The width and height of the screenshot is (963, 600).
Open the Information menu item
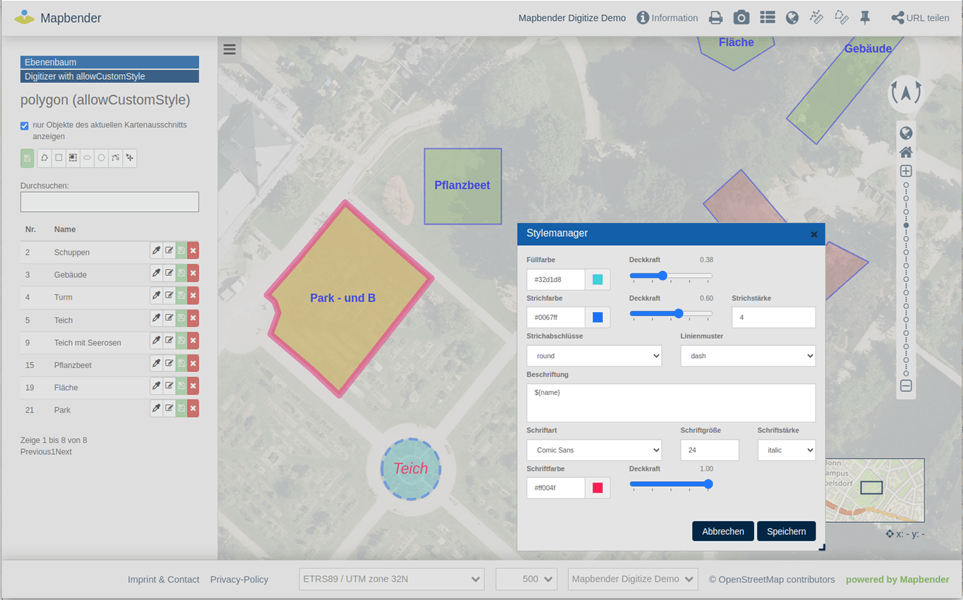click(x=667, y=18)
